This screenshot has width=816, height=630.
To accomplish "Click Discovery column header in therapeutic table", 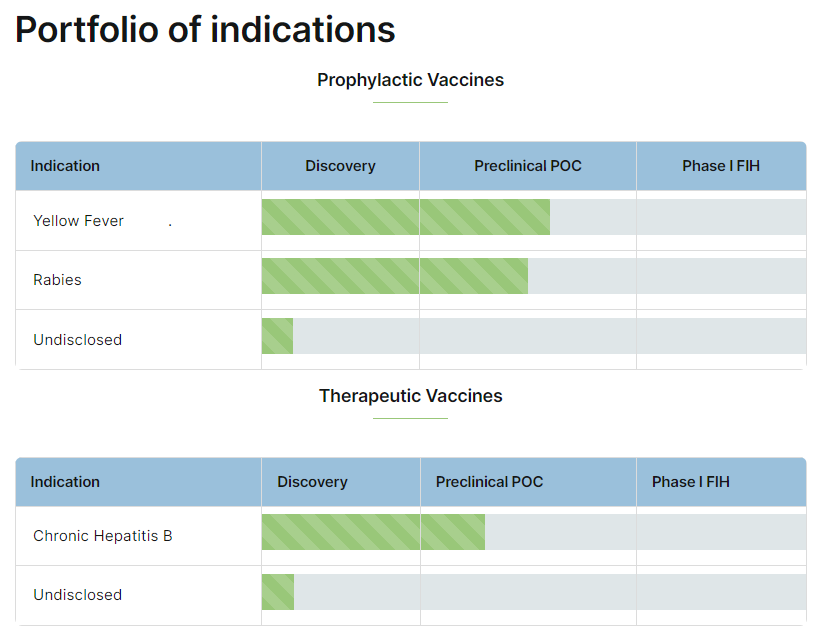I will (x=312, y=482).
